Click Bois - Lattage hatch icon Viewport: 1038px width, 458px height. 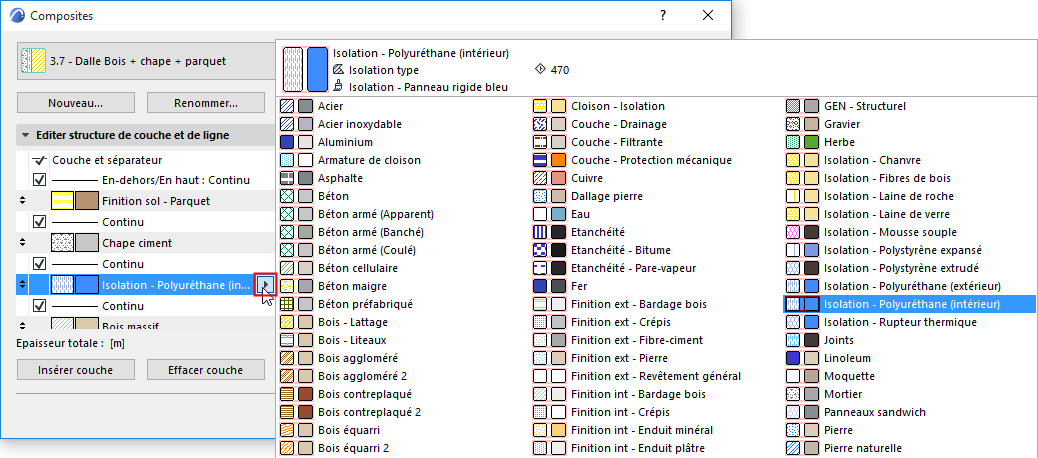point(287,322)
